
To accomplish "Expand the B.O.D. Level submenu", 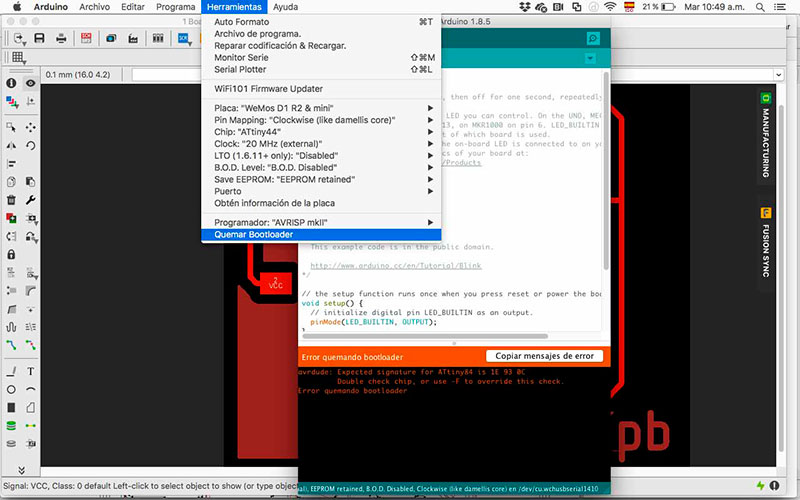I will coord(321,167).
